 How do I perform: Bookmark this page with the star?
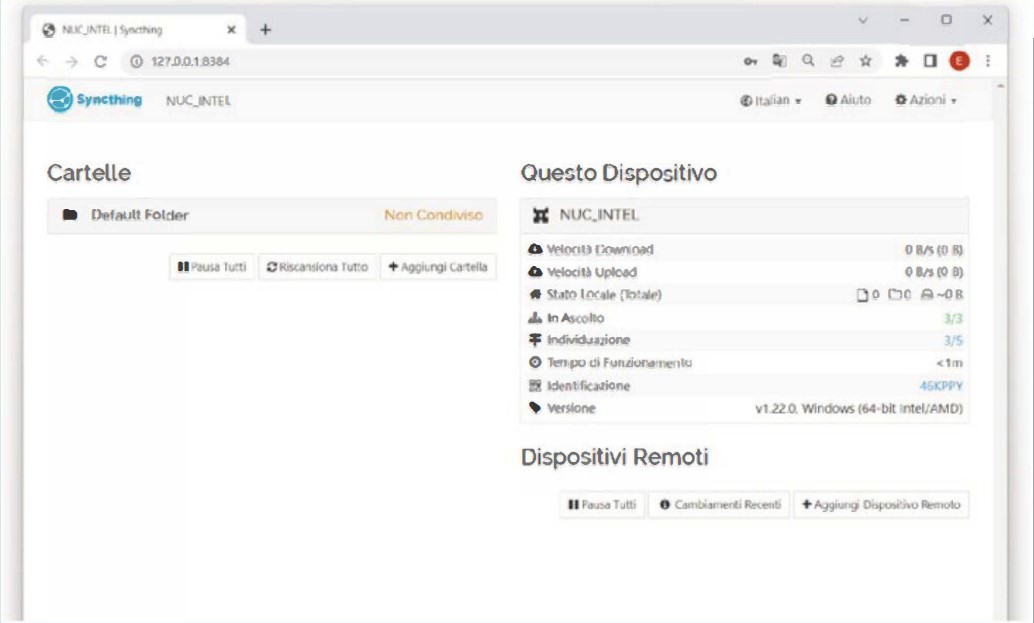[x=866, y=61]
